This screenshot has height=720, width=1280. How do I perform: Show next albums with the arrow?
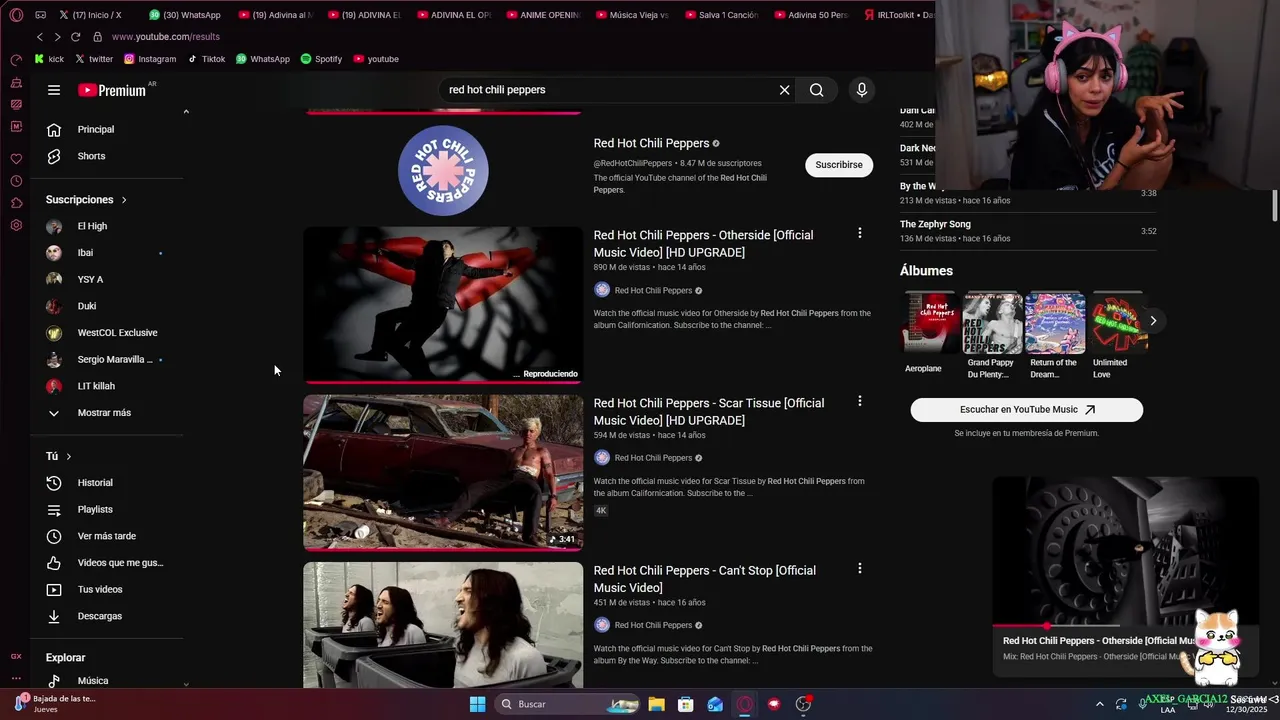point(1153,321)
